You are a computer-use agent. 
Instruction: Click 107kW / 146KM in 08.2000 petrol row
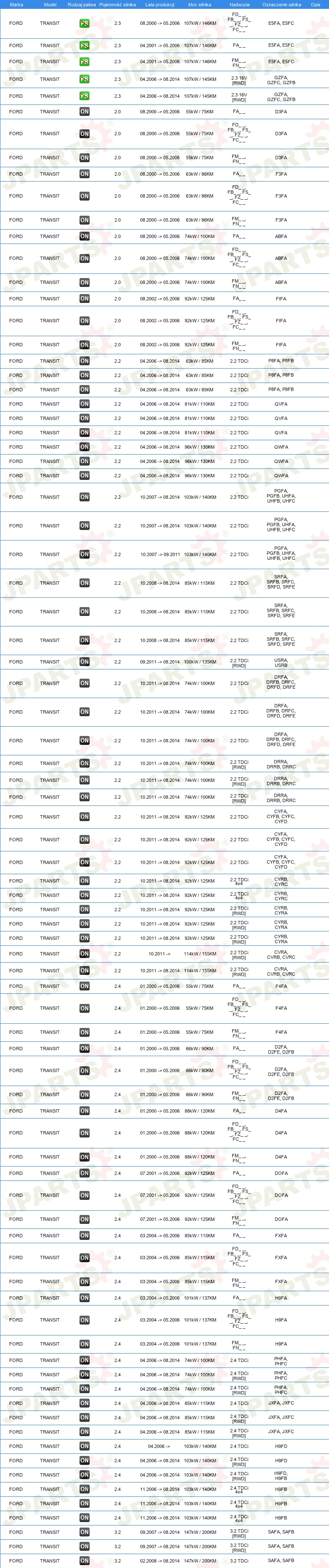click(199, 23)
